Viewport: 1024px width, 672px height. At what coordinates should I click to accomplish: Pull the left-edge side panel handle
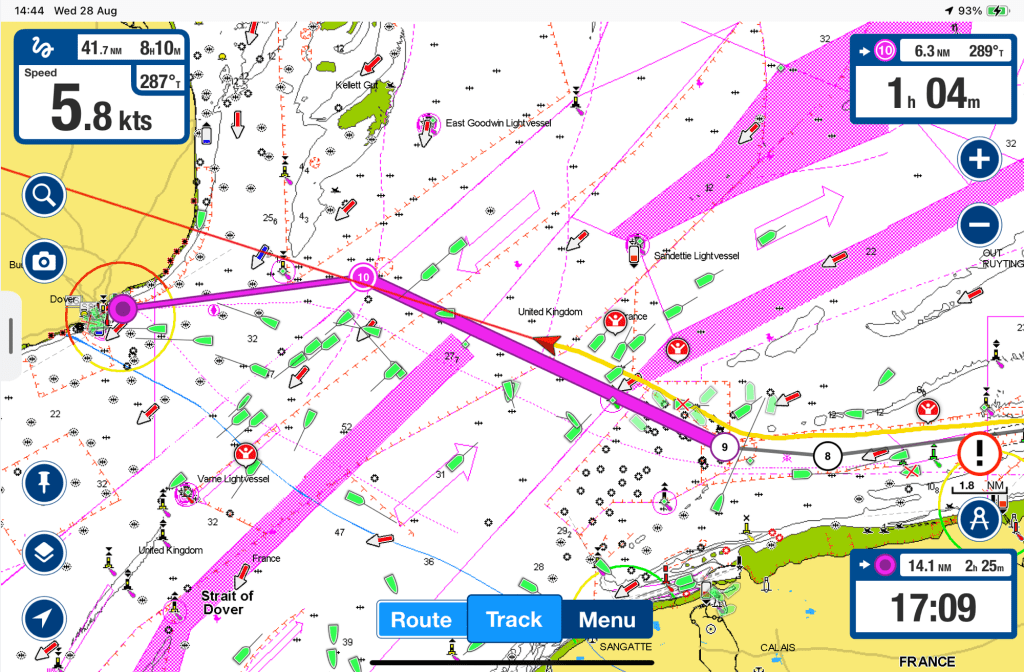[x=10, y=335]
